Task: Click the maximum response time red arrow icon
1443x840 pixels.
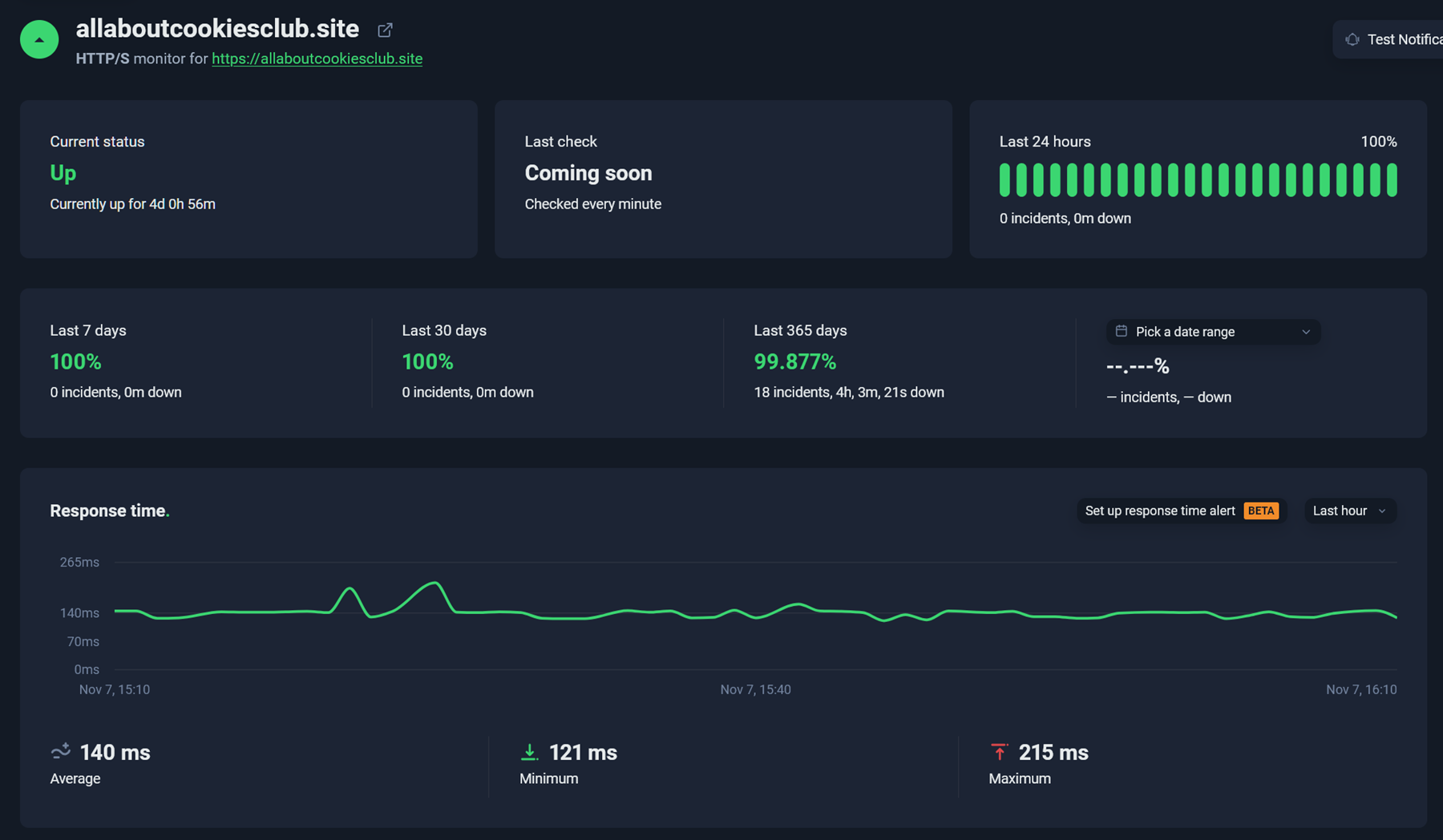Action: [1000, 752]
